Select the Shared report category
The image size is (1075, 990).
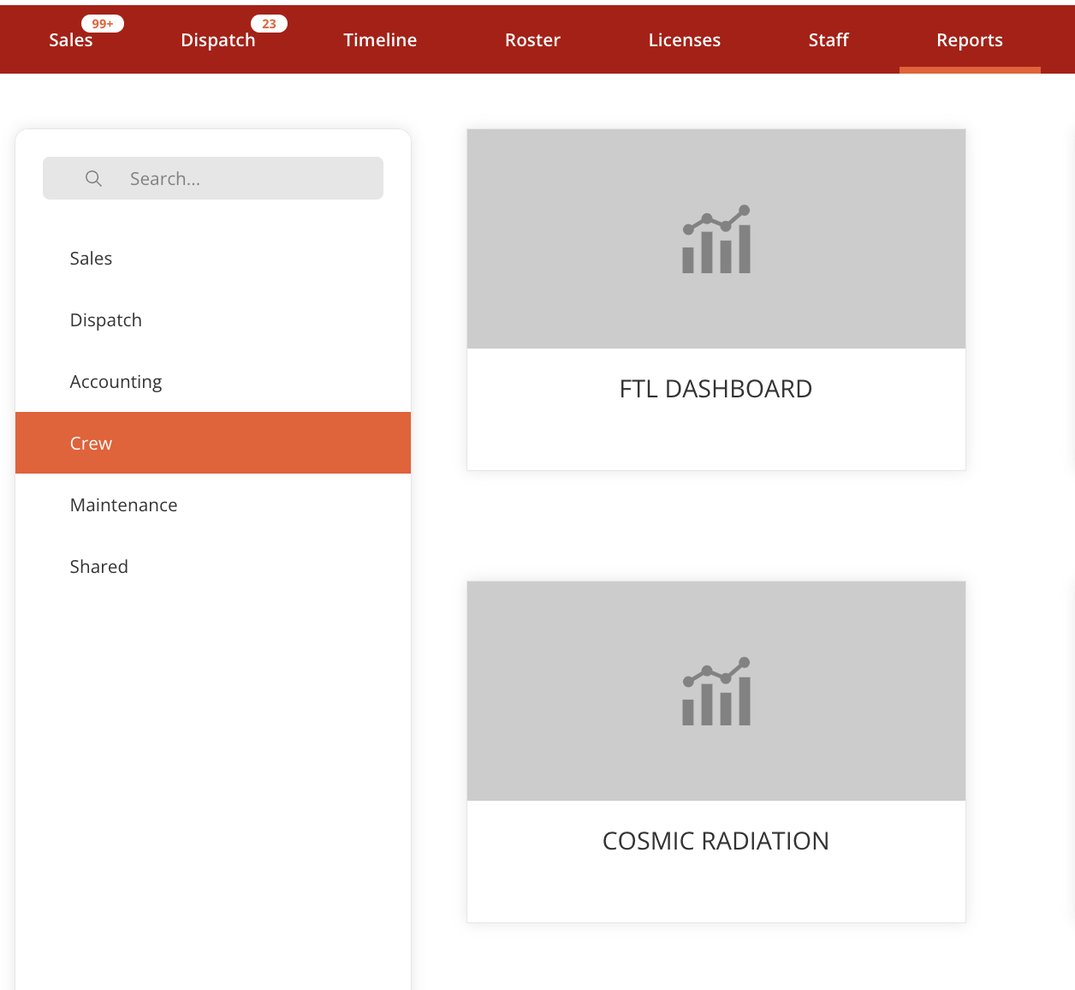click(99, 567)
